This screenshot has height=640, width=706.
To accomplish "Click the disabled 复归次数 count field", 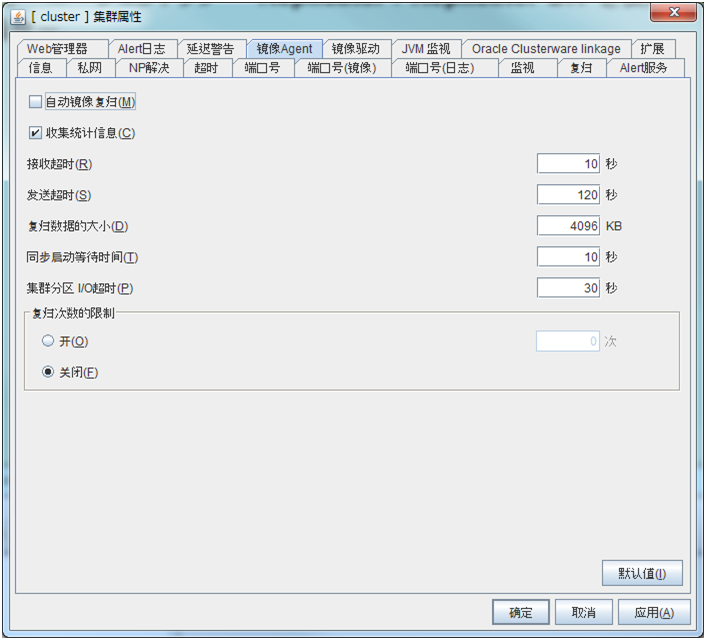I will click(568, 341).
